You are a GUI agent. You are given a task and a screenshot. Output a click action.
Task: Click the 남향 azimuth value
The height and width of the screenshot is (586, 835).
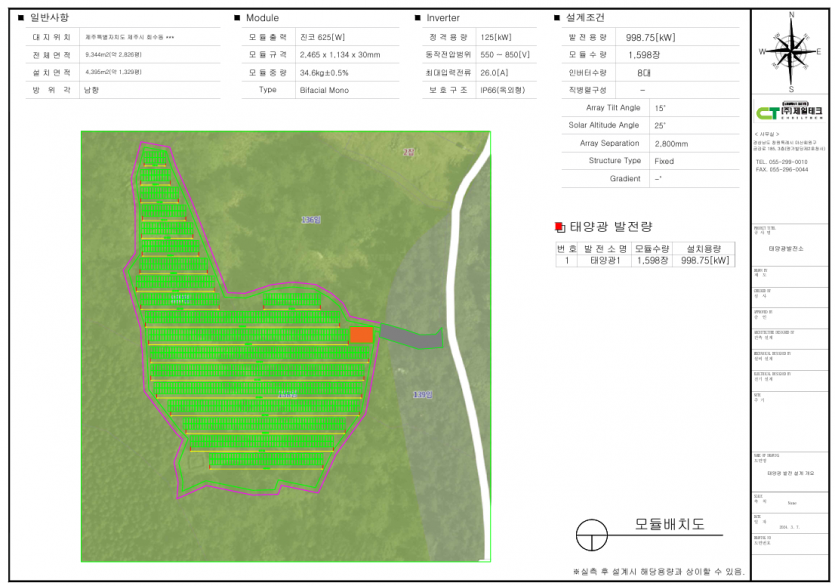pos(92,90)
